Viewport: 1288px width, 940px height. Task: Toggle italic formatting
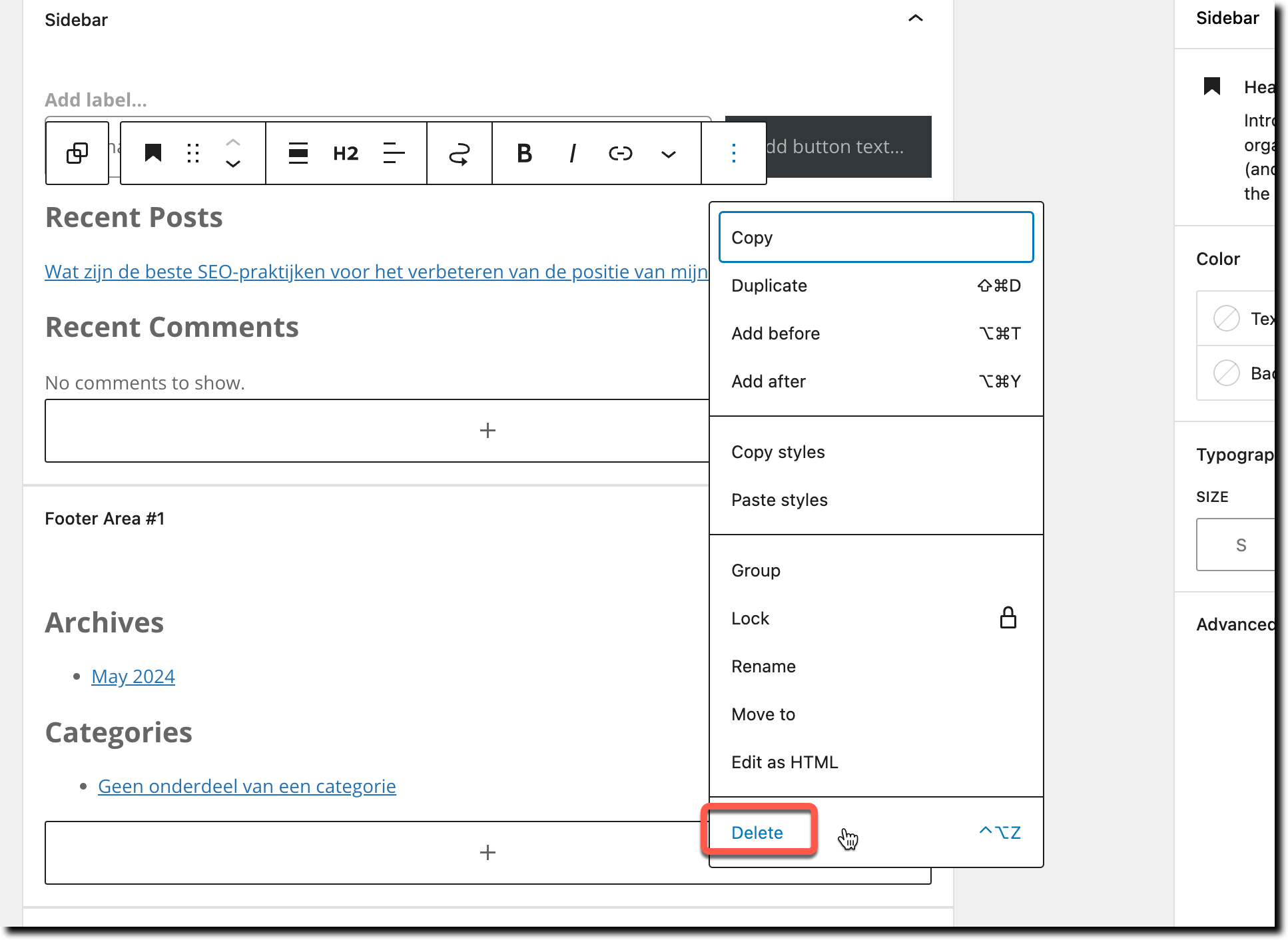(573, 153)
